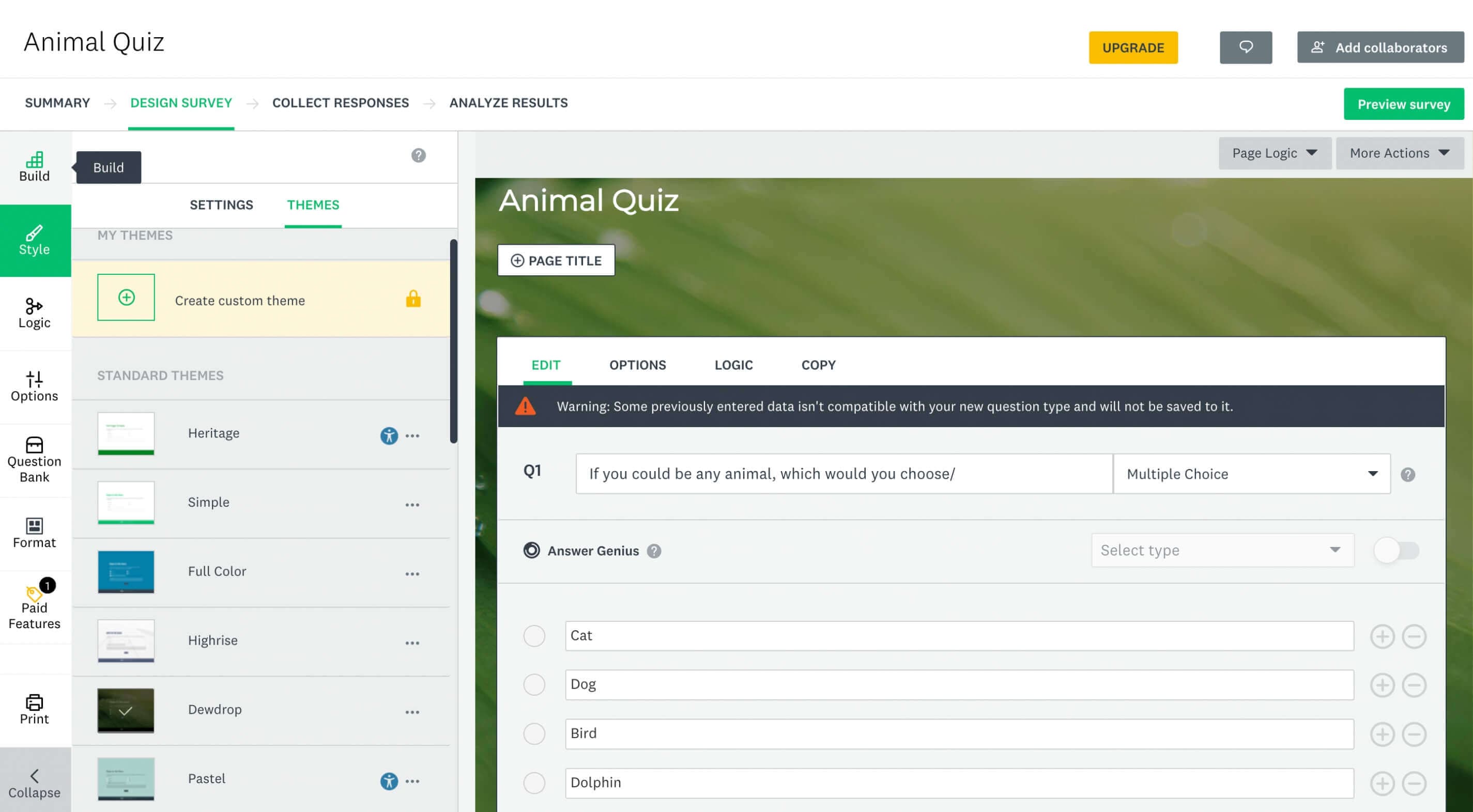
Task: Click the accessibility icon next to Pastel
Action: pyautogui.click(x=389, y=780)
